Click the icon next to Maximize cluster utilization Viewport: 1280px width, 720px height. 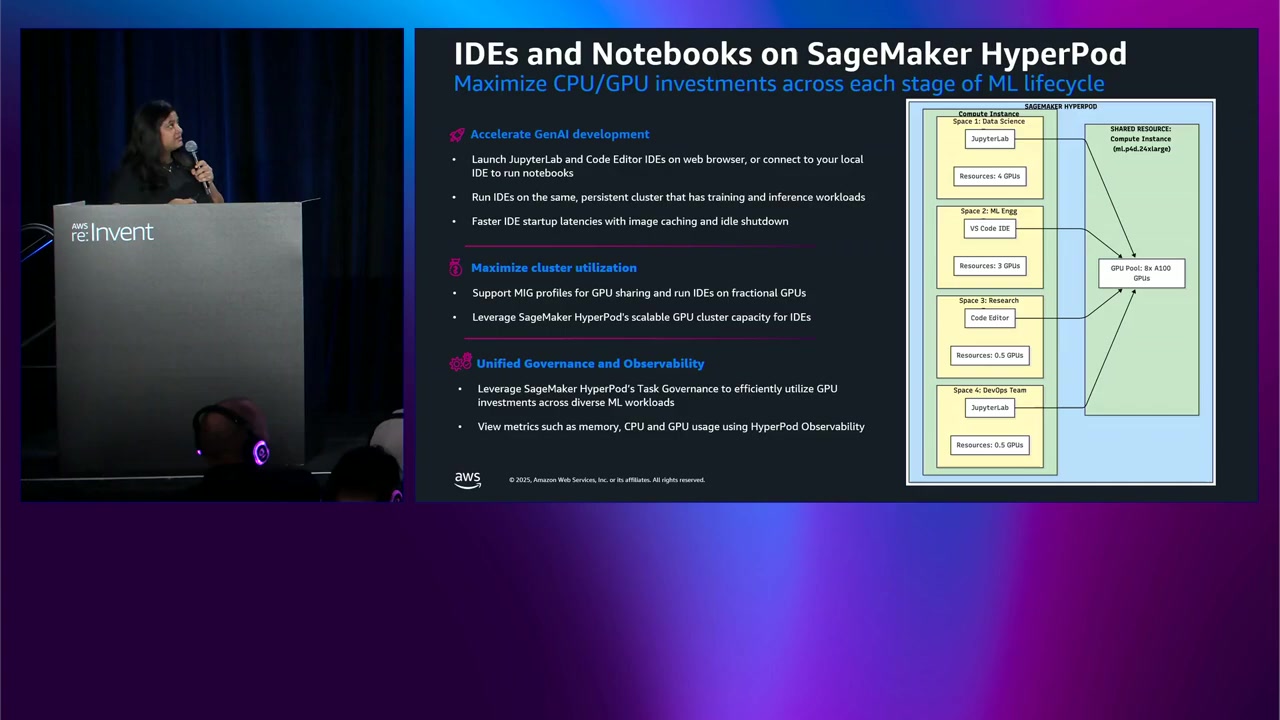pyautogui.click(x=456, y=267)
